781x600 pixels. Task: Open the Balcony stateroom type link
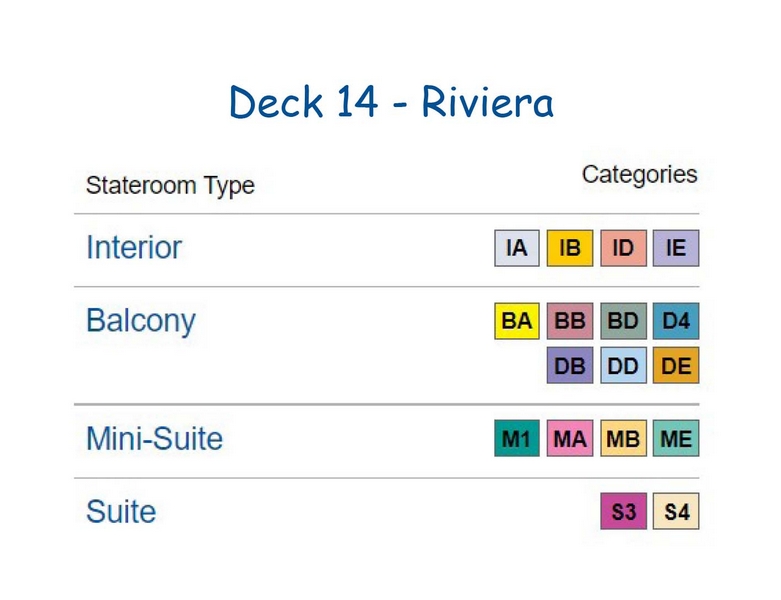pos(141,321)
